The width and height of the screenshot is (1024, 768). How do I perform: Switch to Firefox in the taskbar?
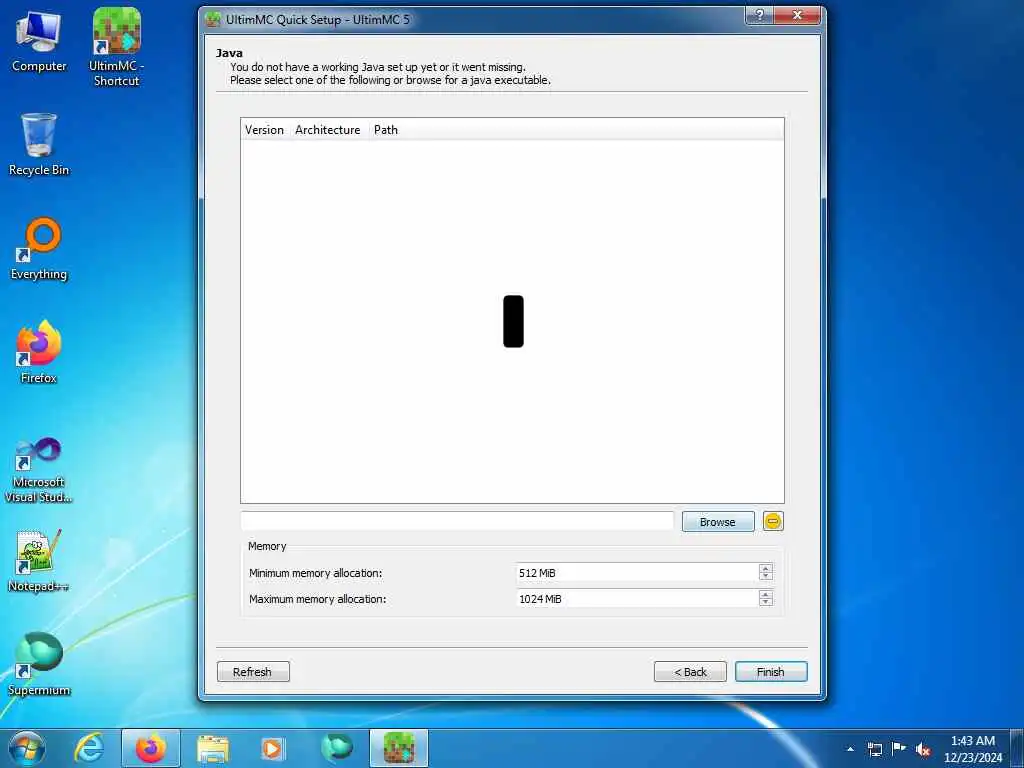[x=150, y=748]
